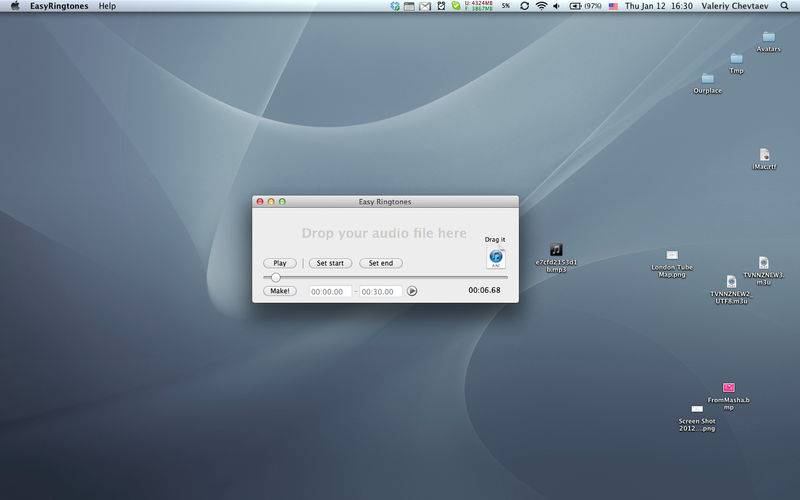Click the Drag it AAC file icon

tap(495, 257)
